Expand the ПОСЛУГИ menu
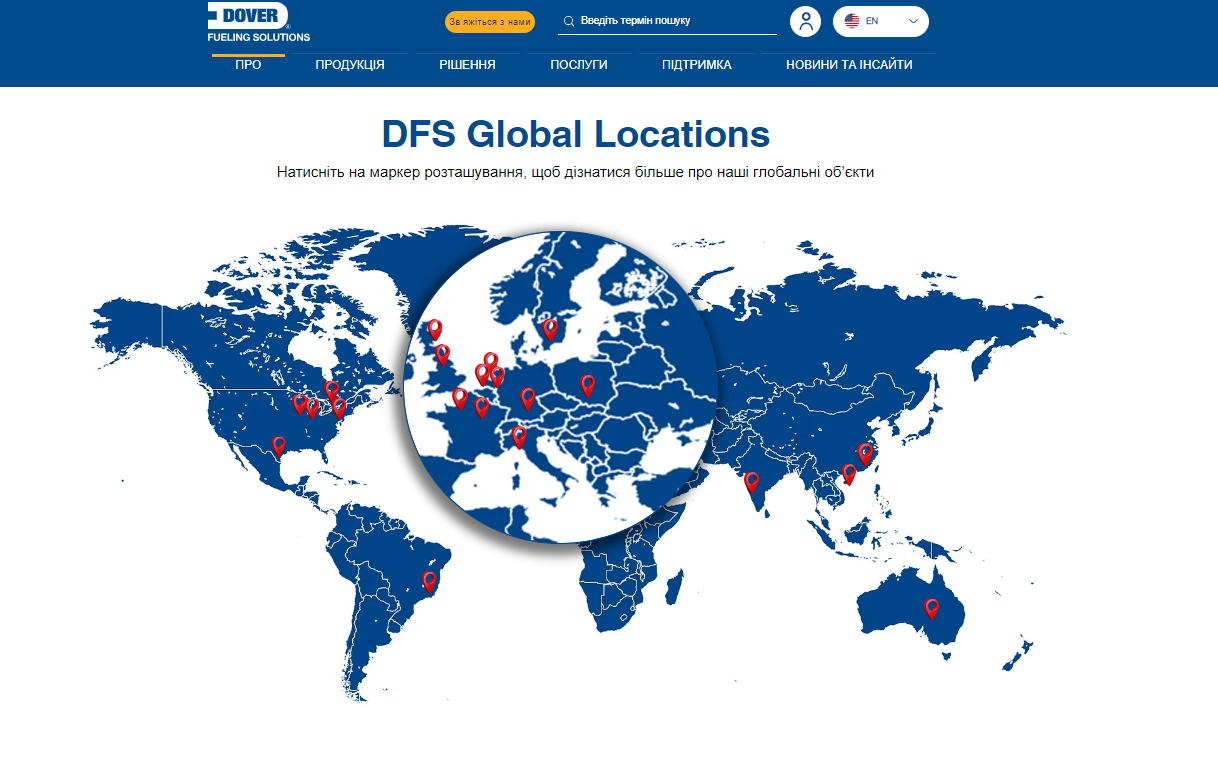Screen dimensions: 1218x760 click(x=579, y=65)
